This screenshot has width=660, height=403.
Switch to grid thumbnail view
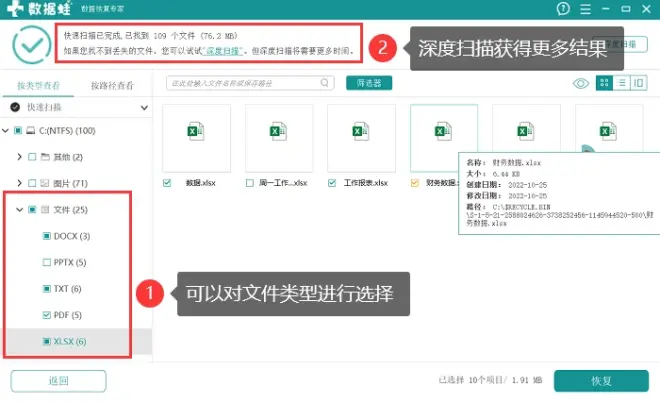(x=604, y=83)
